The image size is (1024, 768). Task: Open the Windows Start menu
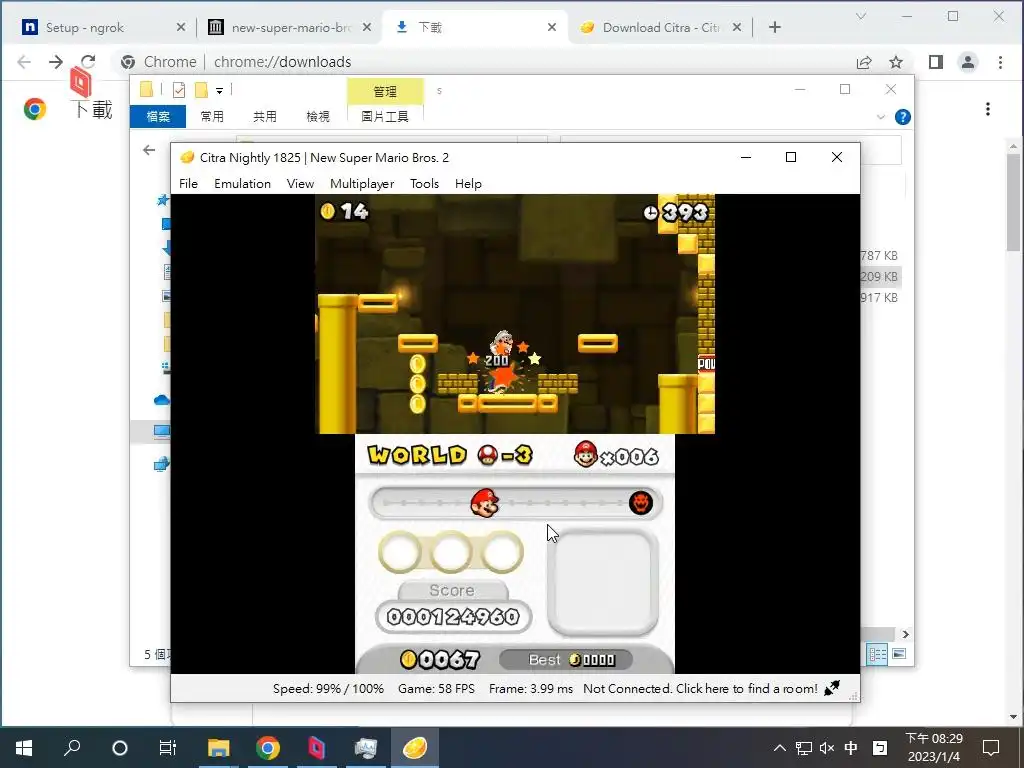(24, 748)
